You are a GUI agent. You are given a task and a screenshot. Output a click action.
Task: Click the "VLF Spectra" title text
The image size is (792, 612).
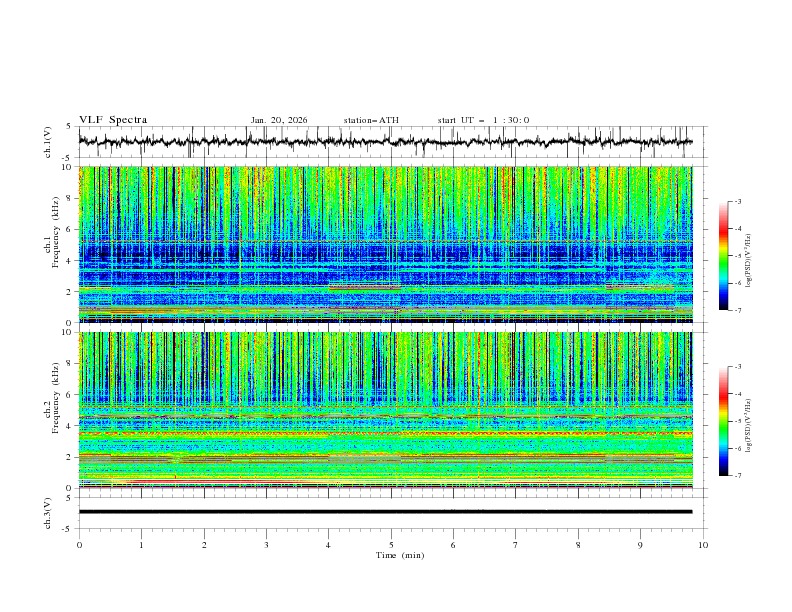113,120
